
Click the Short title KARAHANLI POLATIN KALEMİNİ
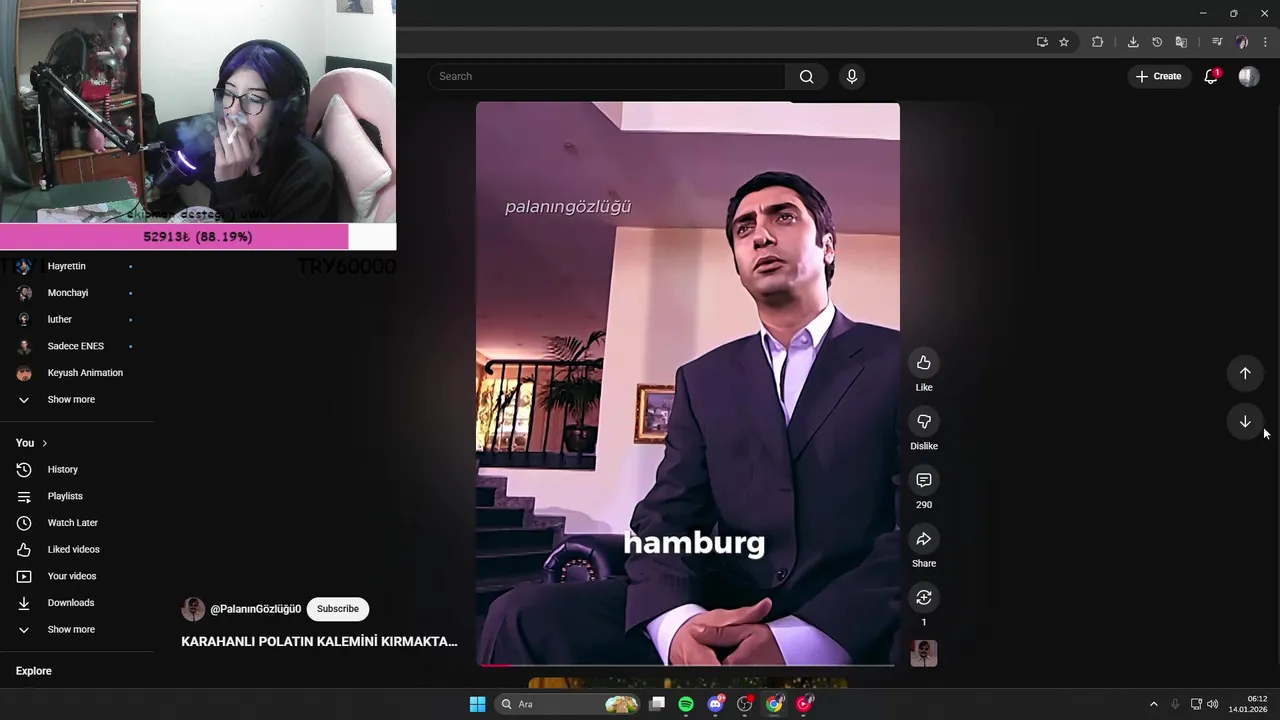[x=319, y=642]
